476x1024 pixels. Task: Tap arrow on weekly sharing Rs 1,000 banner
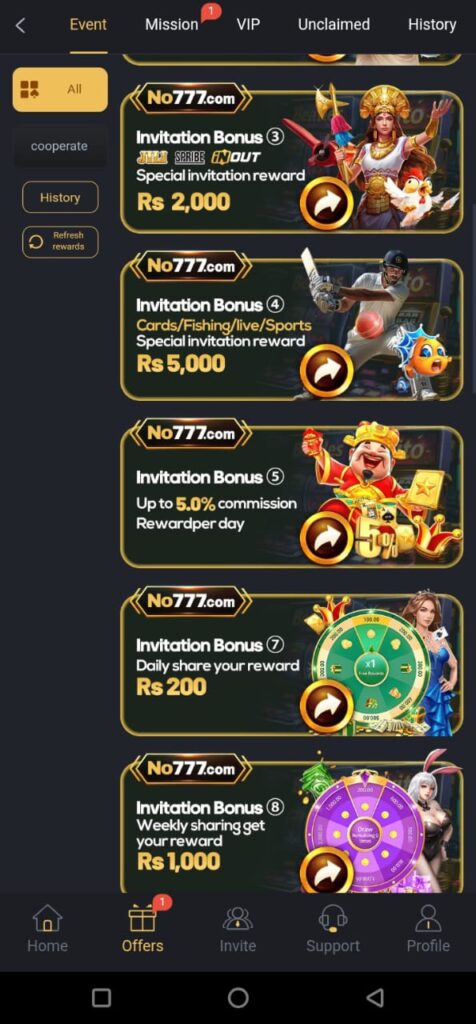(326, 871)
